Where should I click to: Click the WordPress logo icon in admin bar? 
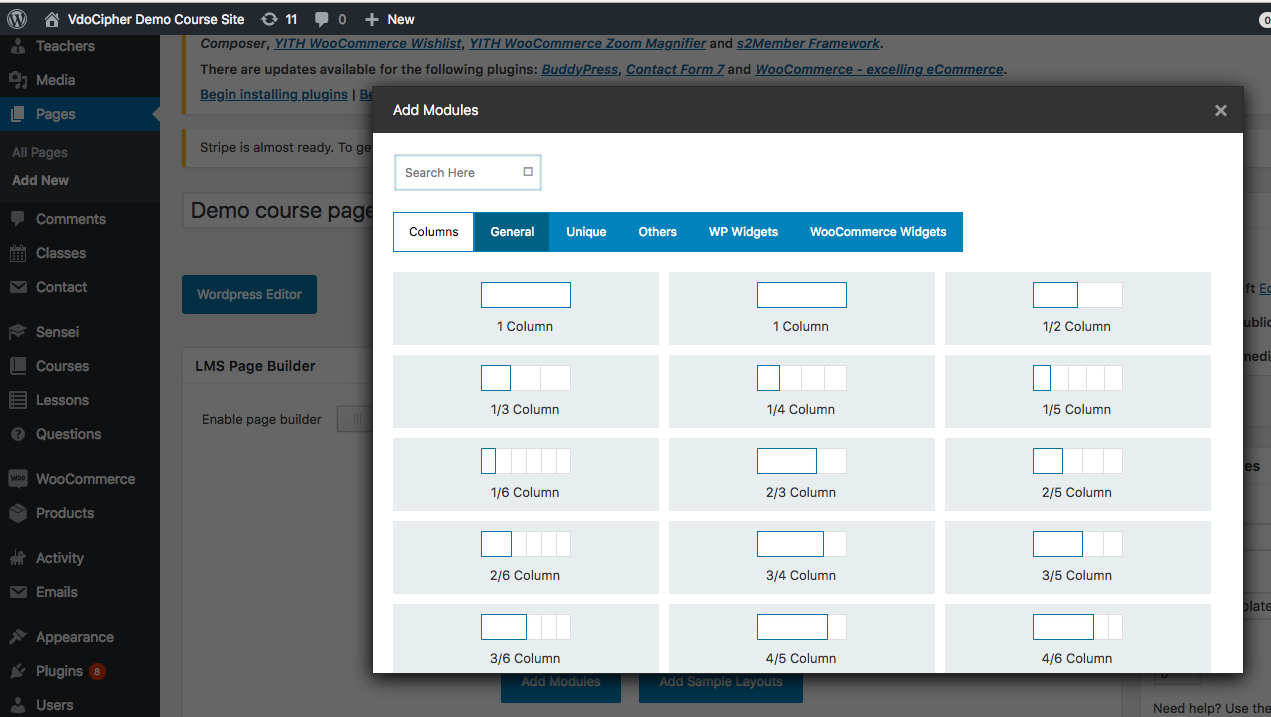[x=17, y=19]
